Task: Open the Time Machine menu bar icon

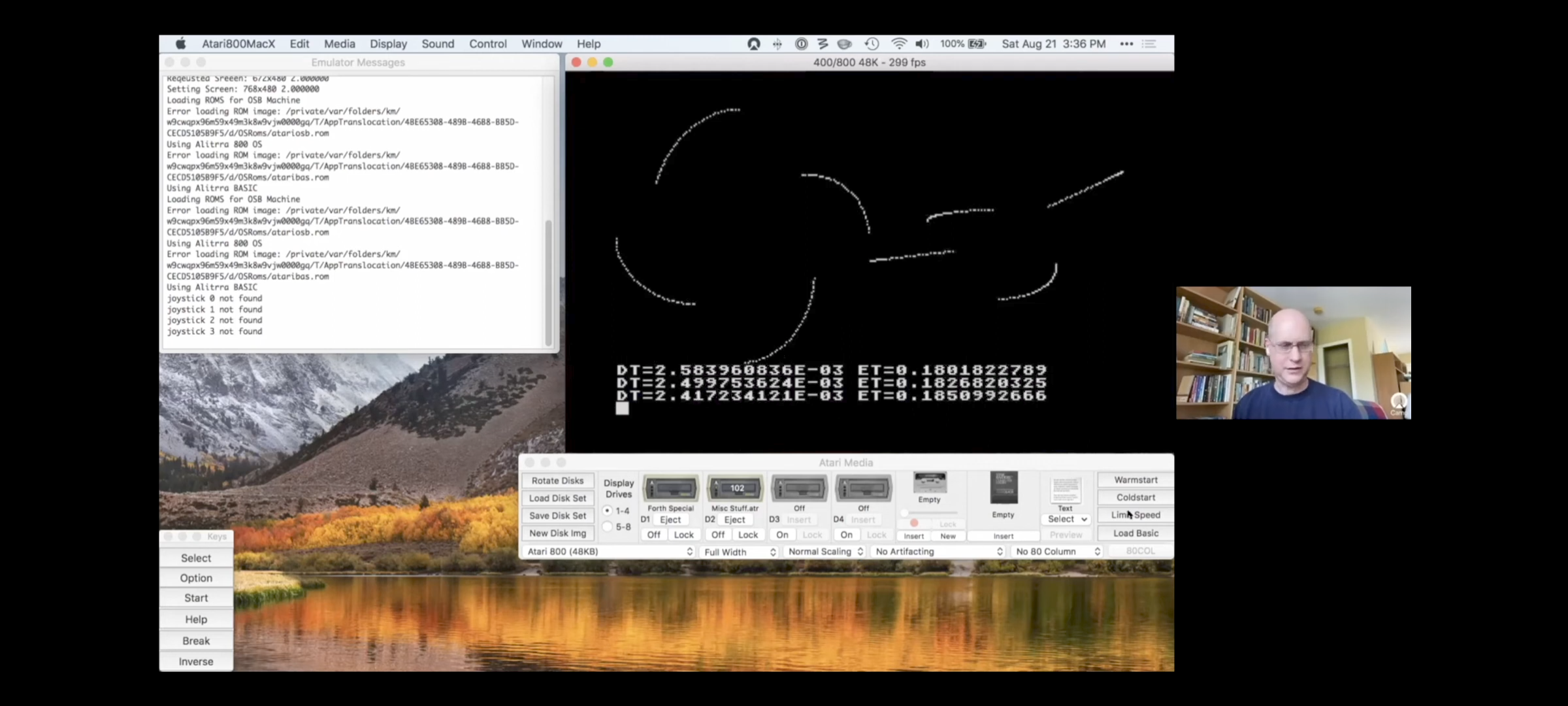Action: click(872, 44)
